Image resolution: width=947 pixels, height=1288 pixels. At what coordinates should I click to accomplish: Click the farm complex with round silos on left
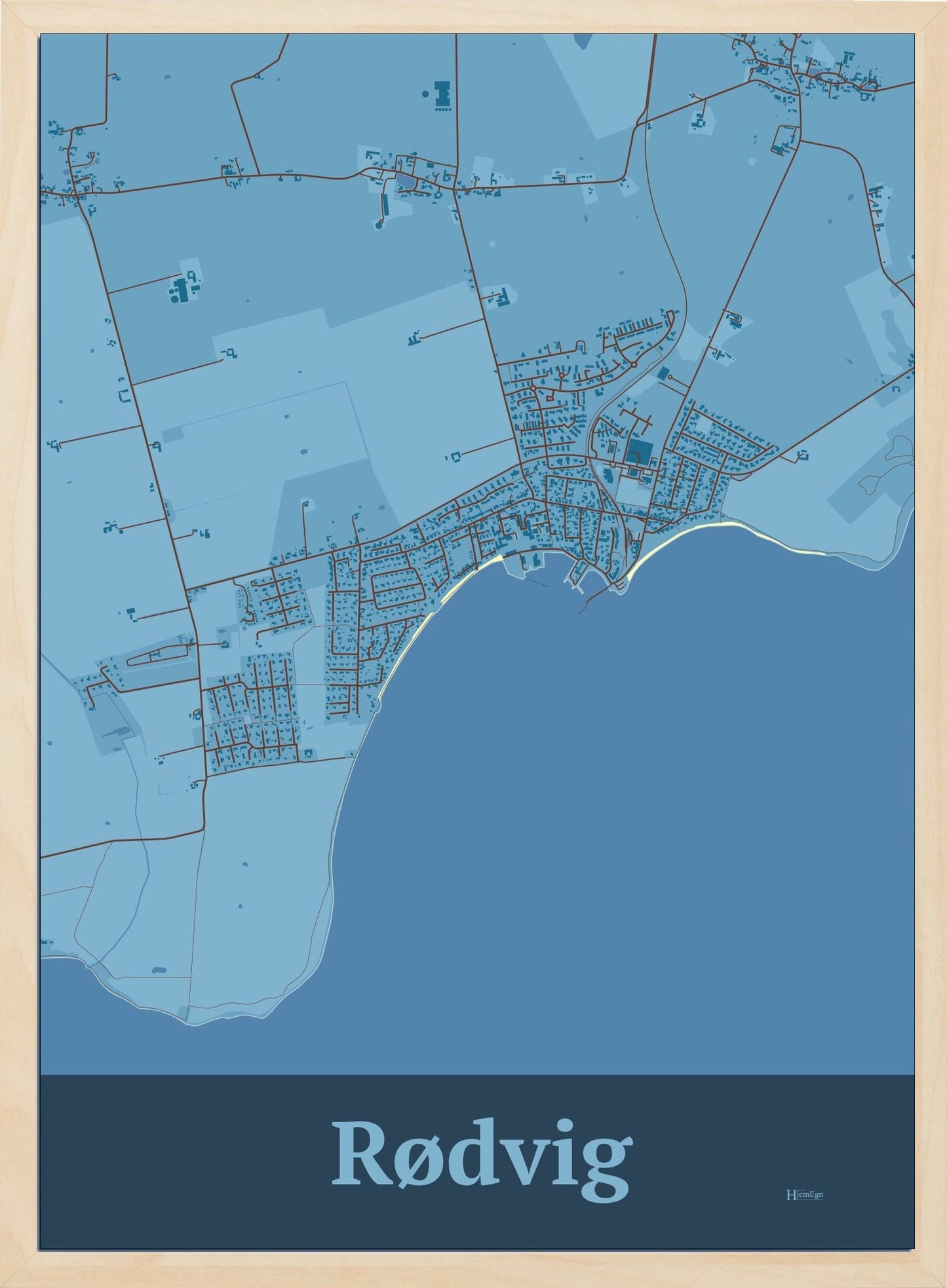[182, 289]
